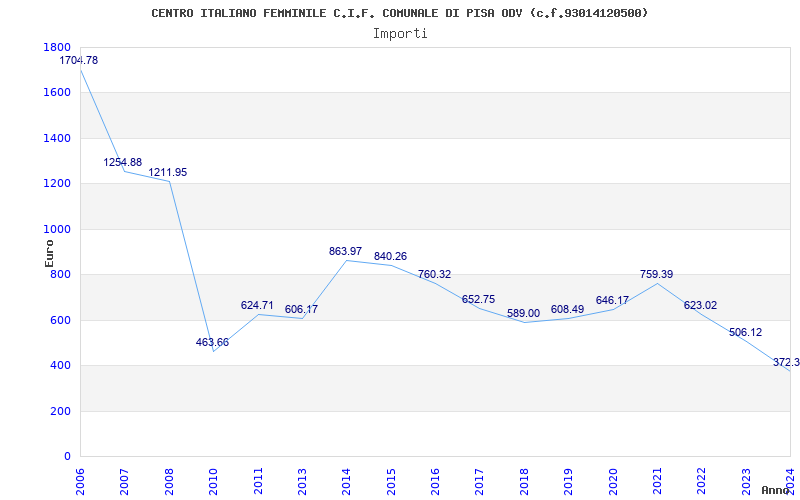Click the 2020 x-axis year label

(613, 481)
